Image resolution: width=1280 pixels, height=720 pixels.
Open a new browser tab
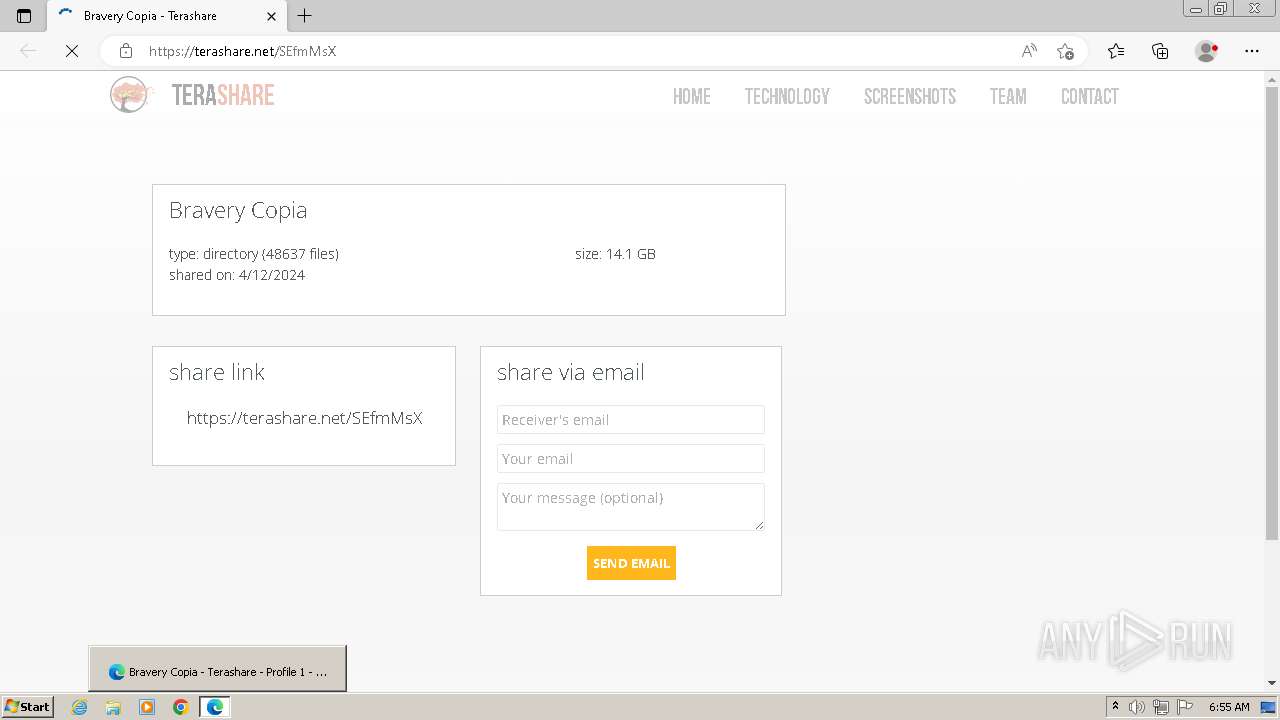(305, 16)
